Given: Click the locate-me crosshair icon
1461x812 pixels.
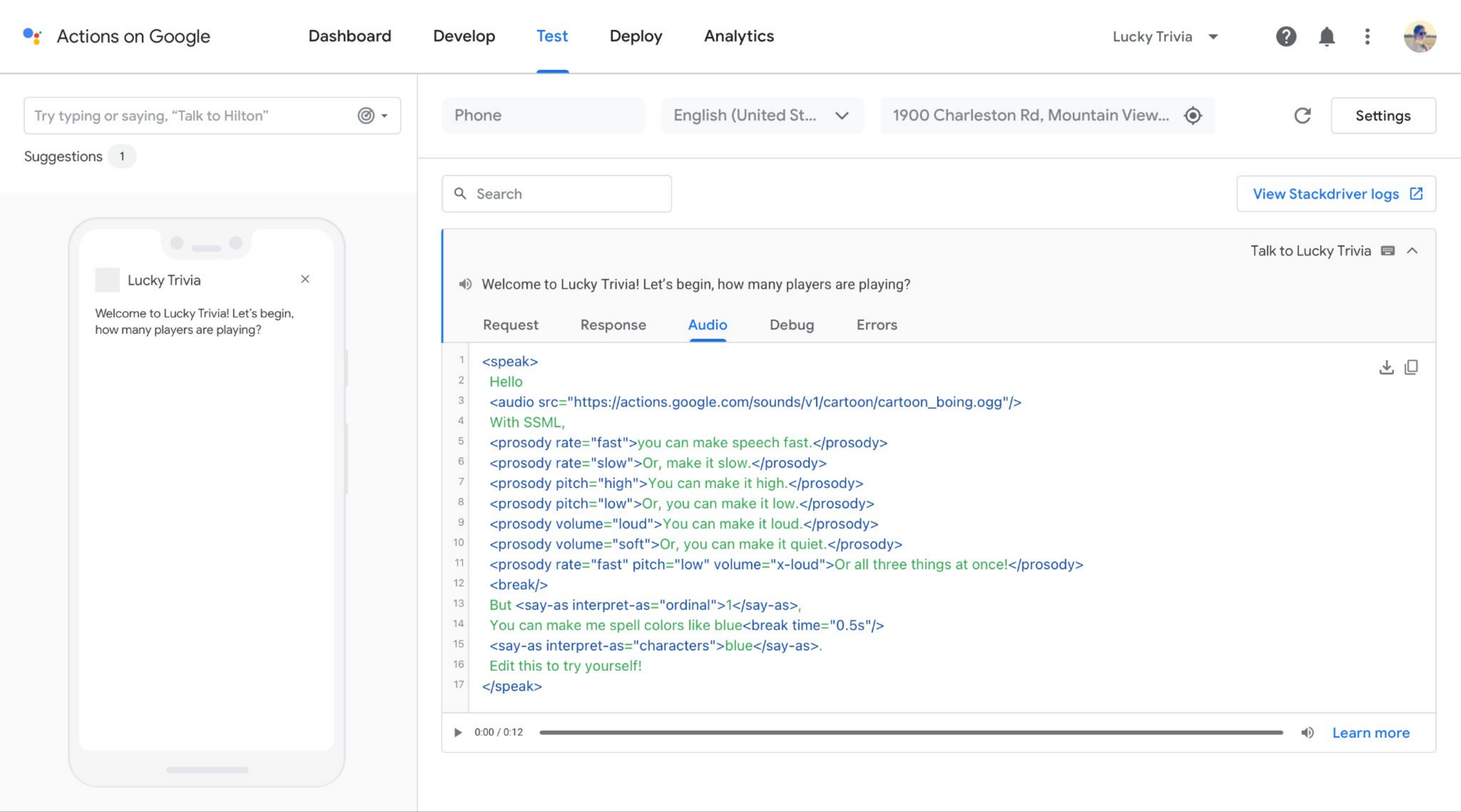Looking at the screenshot, I should (1193, 115).
